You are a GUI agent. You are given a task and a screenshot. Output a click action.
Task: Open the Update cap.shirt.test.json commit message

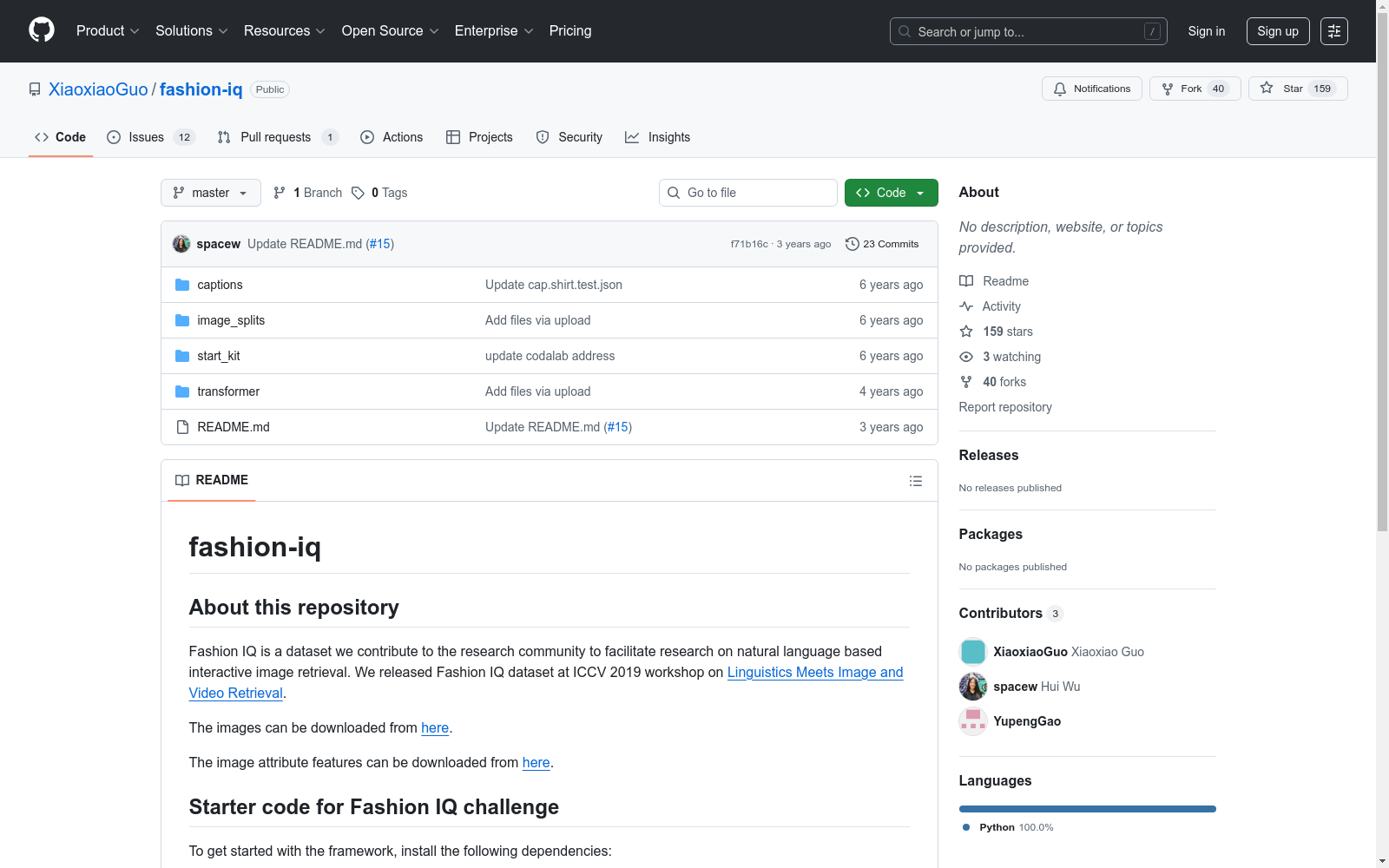pos(554,285)
